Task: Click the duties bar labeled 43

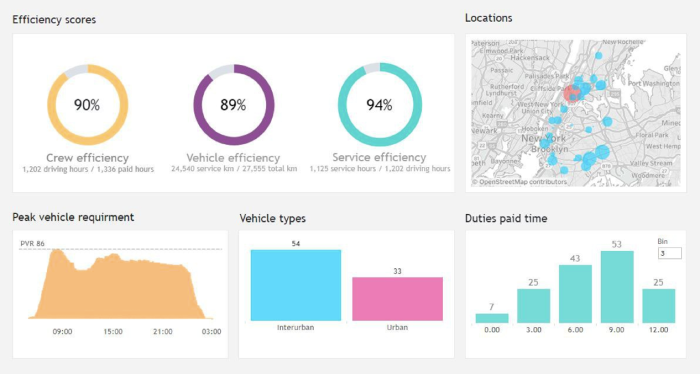Action: (575, 294)
